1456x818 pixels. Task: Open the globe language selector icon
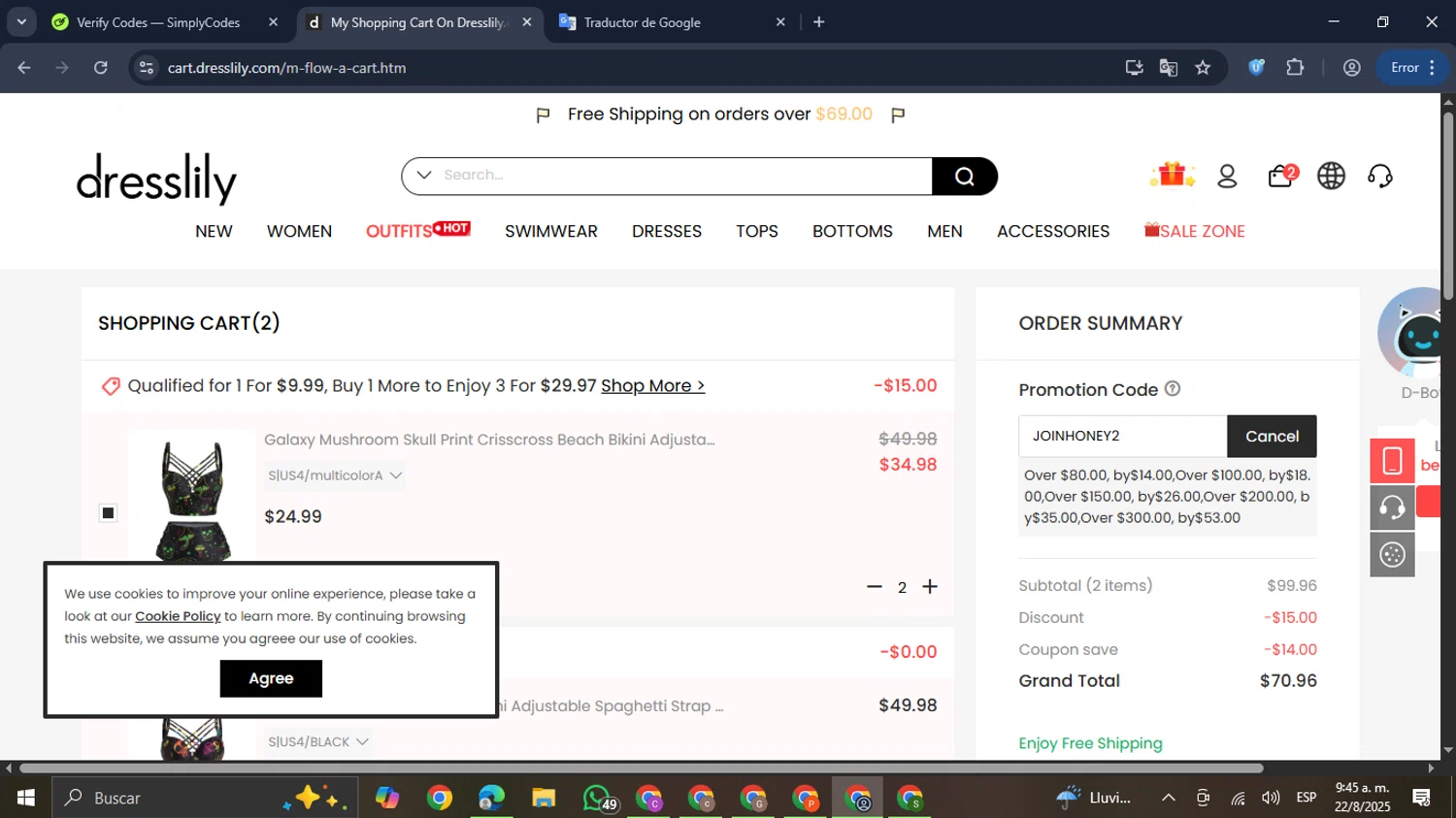[x=1331, y=176]
